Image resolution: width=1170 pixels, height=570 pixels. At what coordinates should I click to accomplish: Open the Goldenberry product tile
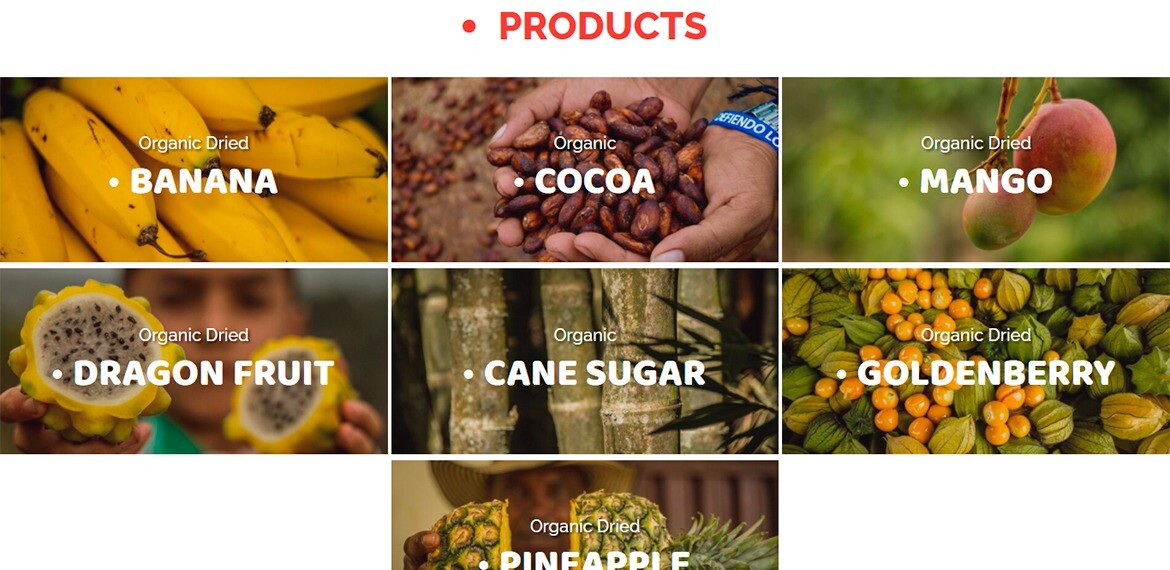click(976, 361)
